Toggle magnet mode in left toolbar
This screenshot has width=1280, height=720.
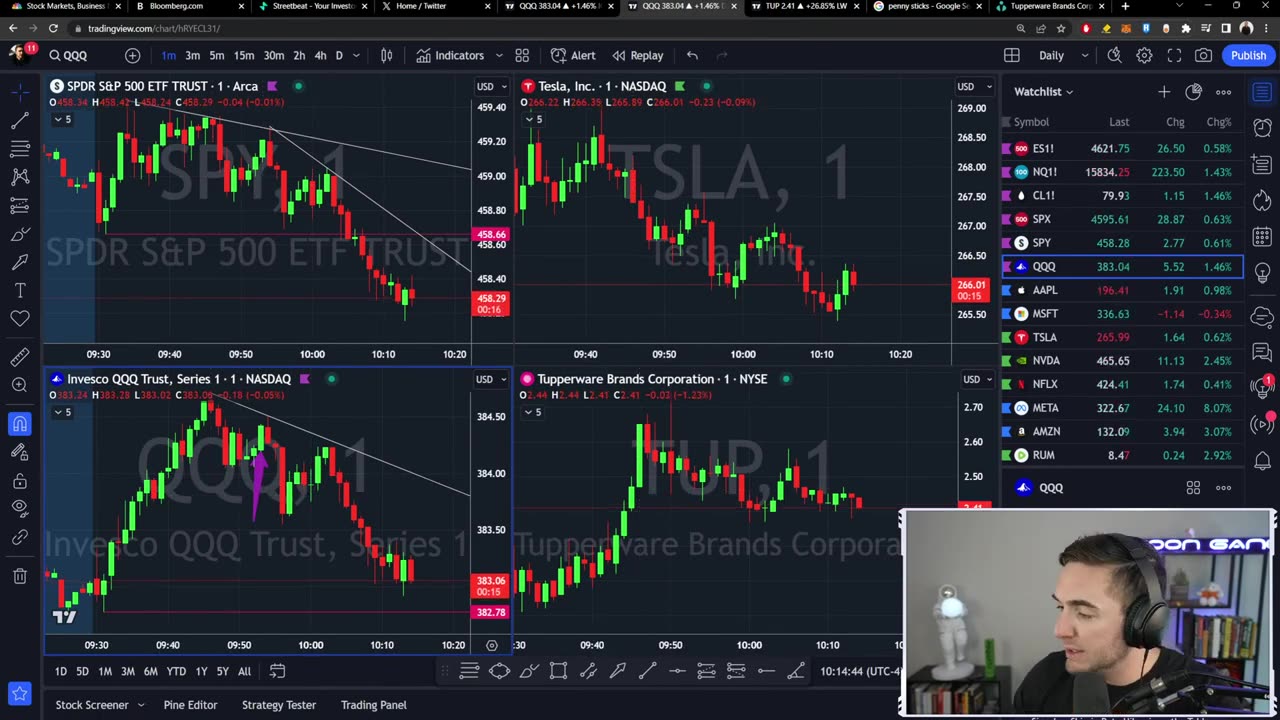coord(19,424)
